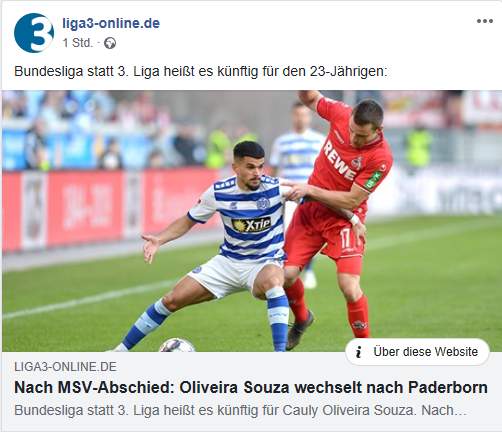
Task: Click the REWE logo on the red jersey
Action: (x=339, y=160)
